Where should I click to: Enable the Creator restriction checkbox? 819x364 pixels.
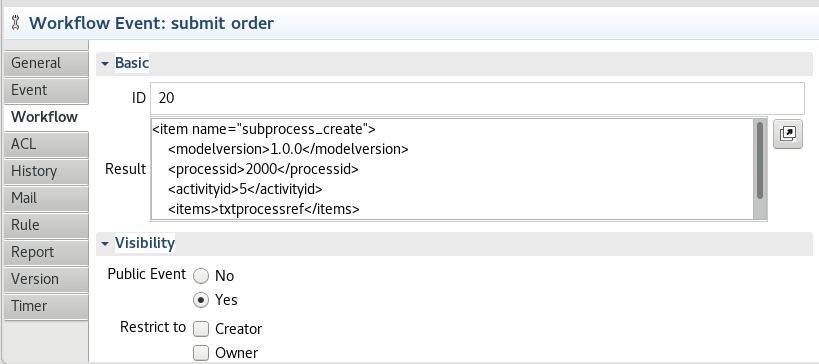pos(201,329)
